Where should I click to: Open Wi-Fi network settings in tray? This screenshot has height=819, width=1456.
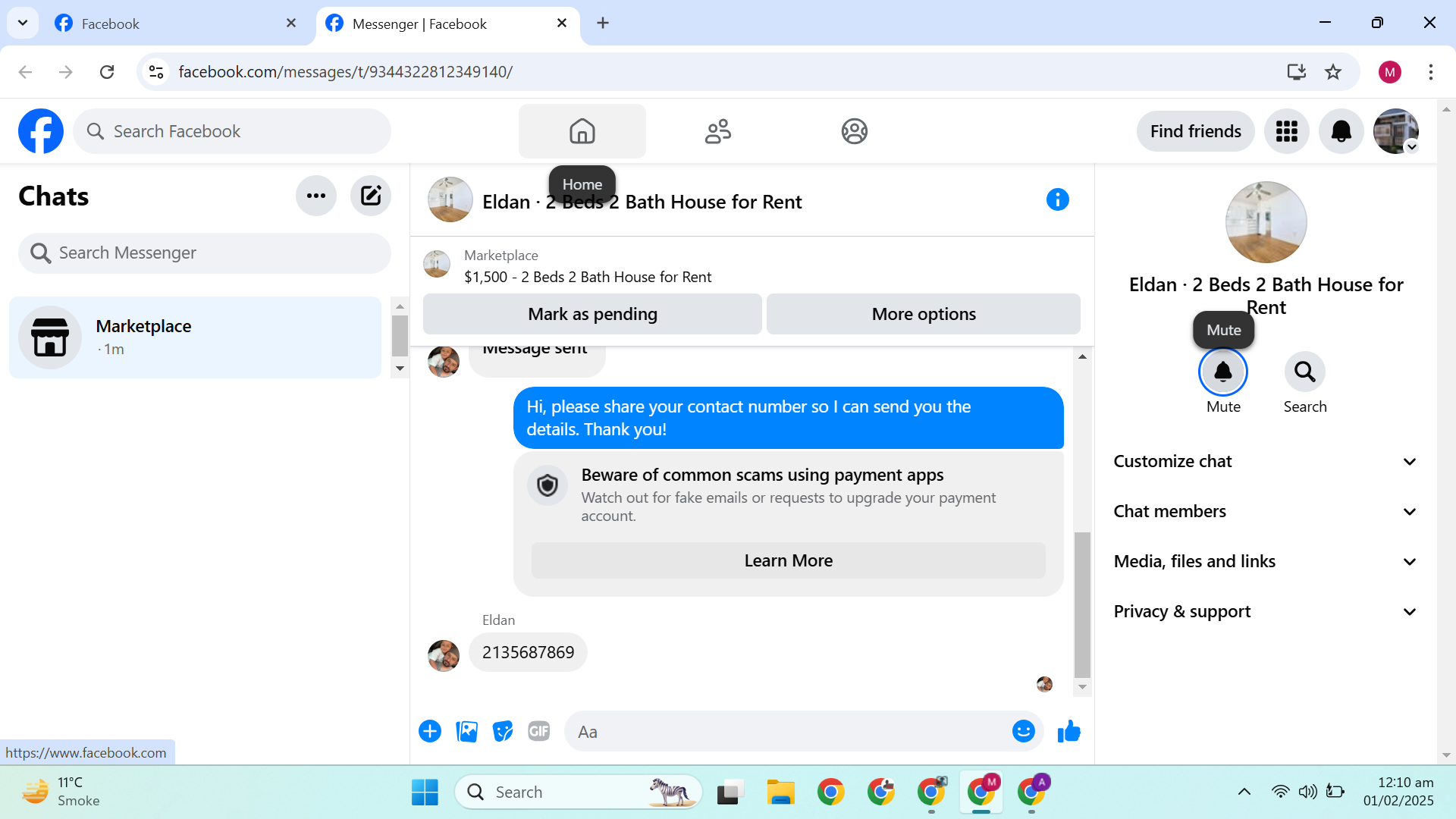(x=1280, y=792)
